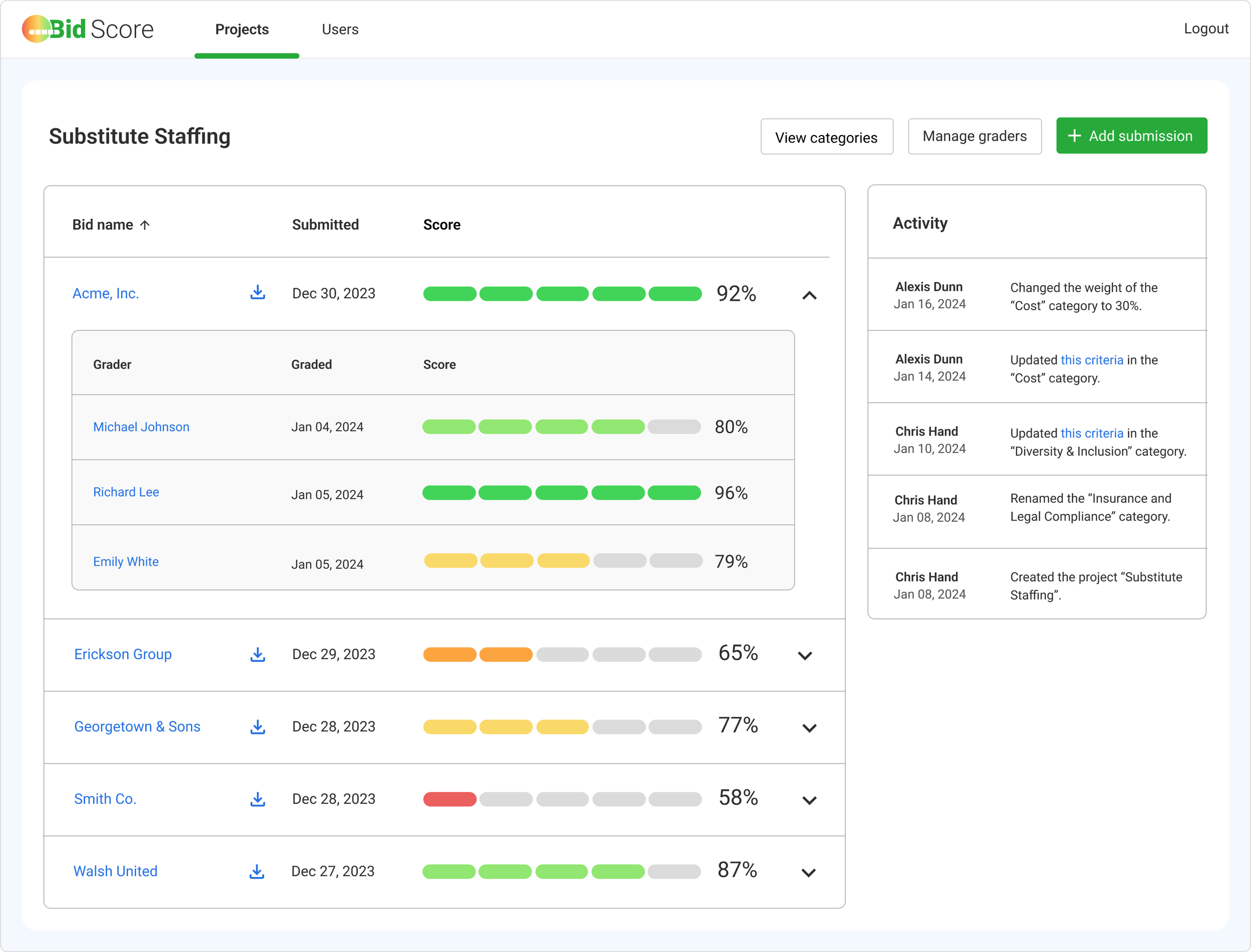Download the Walsh United bid file
This screenshot has width=1251, height=952.
[257, 871]
